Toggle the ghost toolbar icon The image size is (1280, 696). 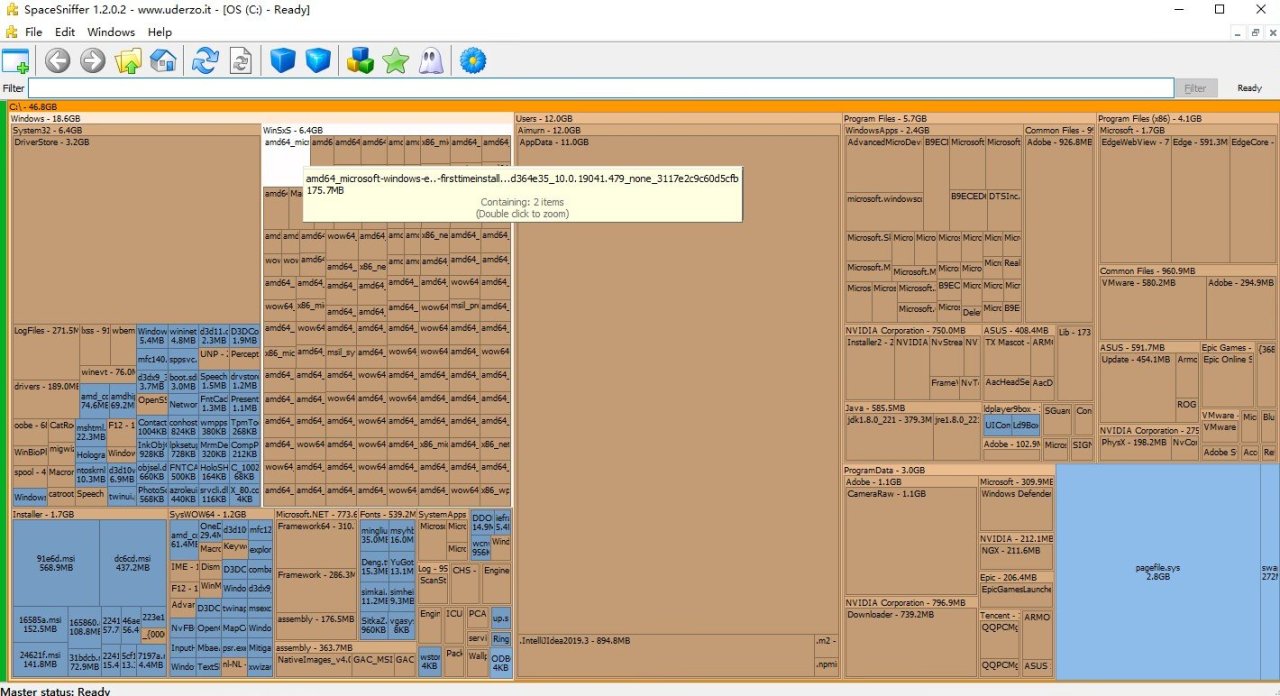click(x=430, y=61)
